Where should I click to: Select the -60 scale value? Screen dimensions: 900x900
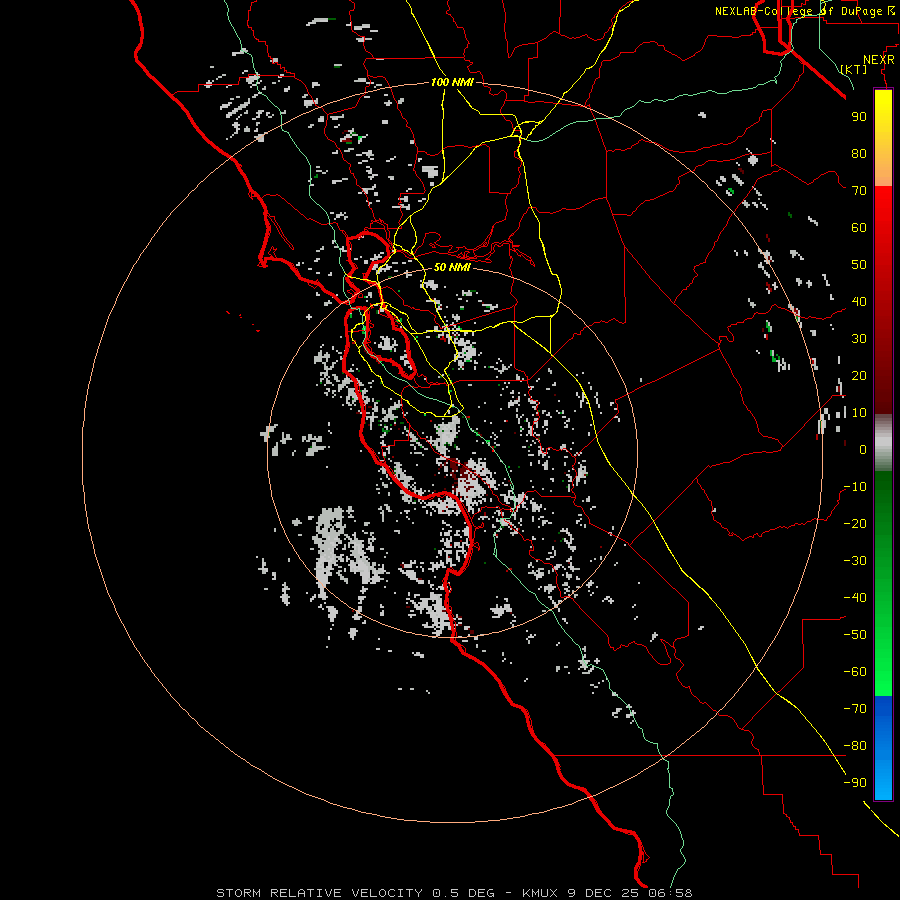[855, 672]
